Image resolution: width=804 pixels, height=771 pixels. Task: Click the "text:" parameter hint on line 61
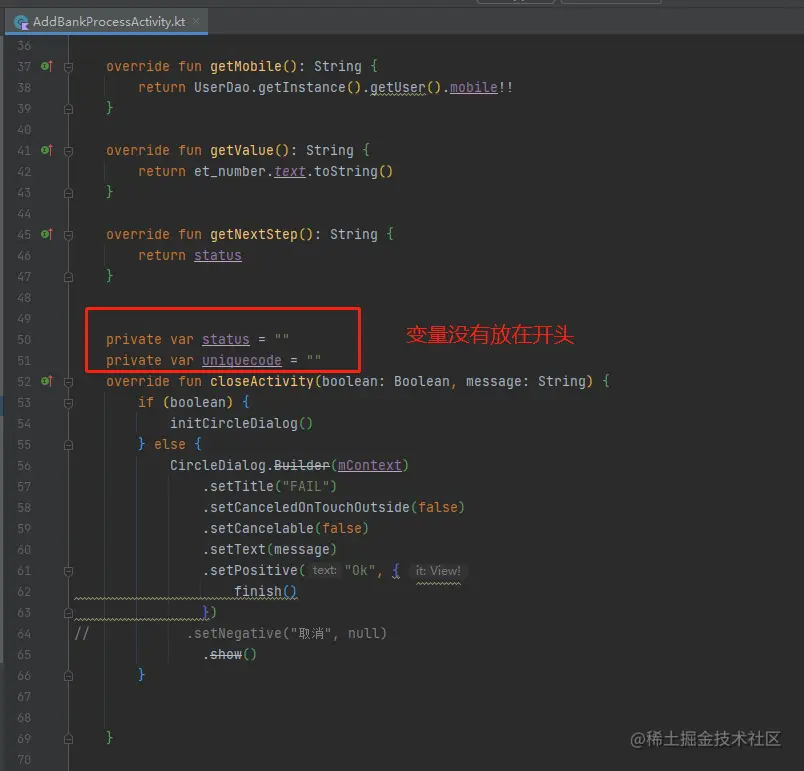click(325, 571)
